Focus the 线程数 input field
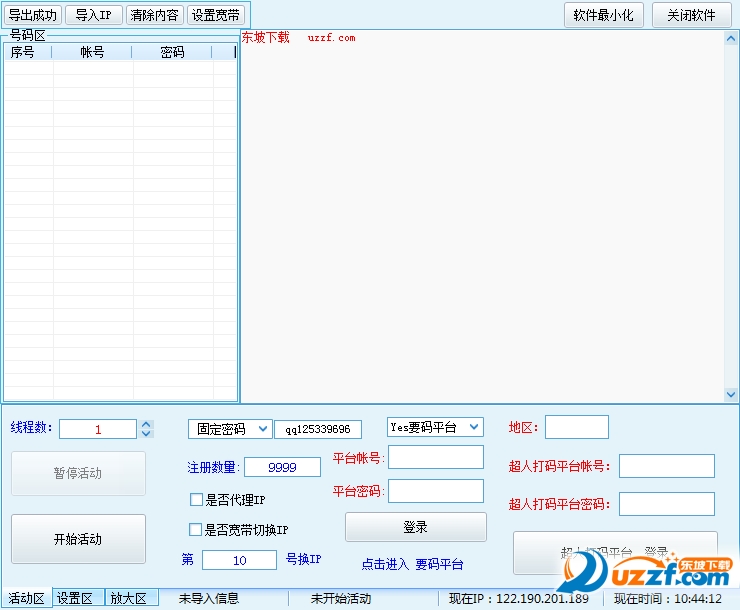This screenshot has height=610, width=740. 98,429
